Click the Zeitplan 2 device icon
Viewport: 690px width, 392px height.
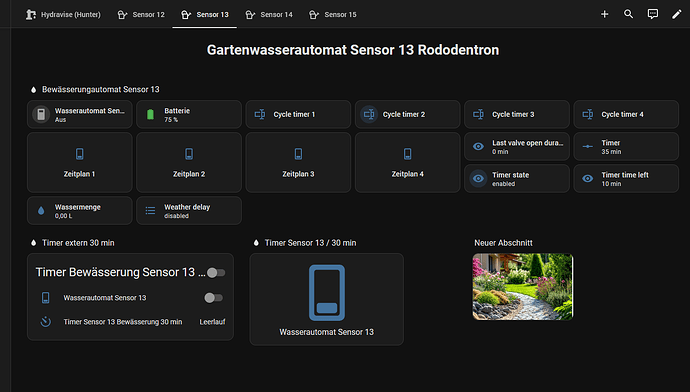pos(189,154)
